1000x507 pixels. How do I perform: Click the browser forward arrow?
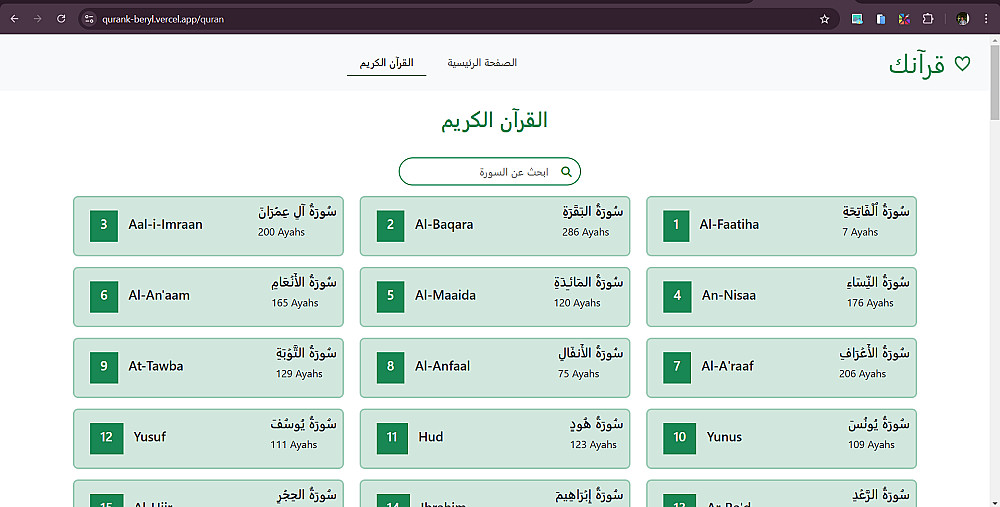pos(38,19)
